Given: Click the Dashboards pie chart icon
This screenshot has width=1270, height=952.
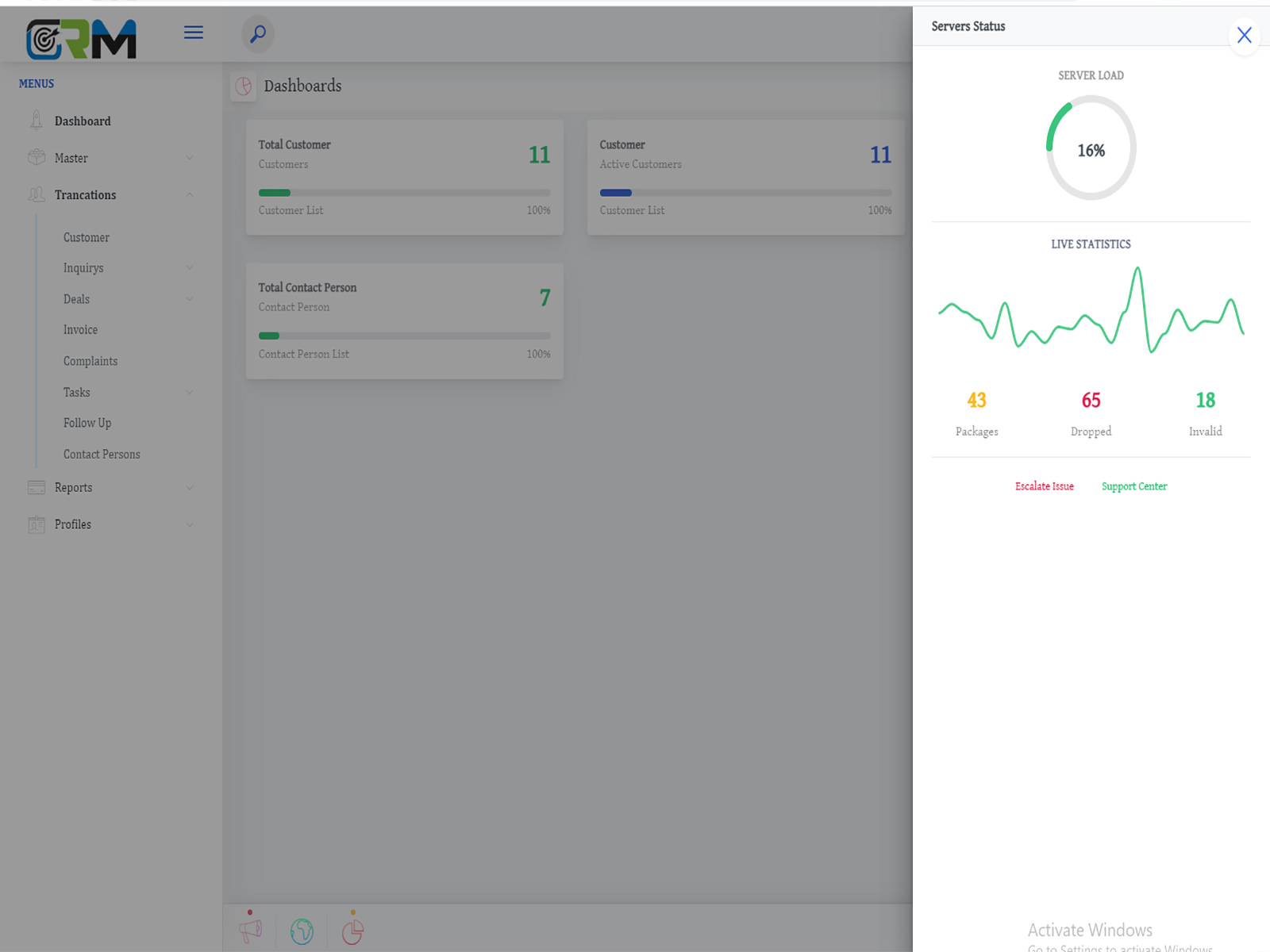Looking at the screenshot, I should [x=244, y=86].
